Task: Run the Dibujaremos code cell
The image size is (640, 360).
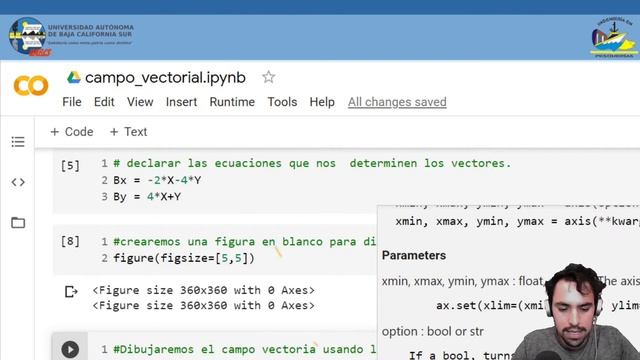Action: (70, 349)
